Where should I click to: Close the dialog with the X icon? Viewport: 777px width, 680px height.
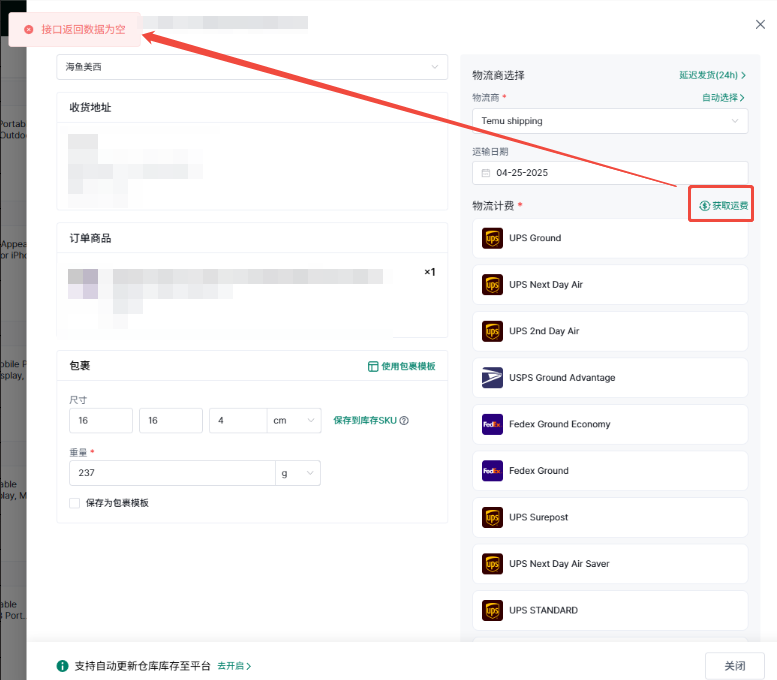click(760, 24)
